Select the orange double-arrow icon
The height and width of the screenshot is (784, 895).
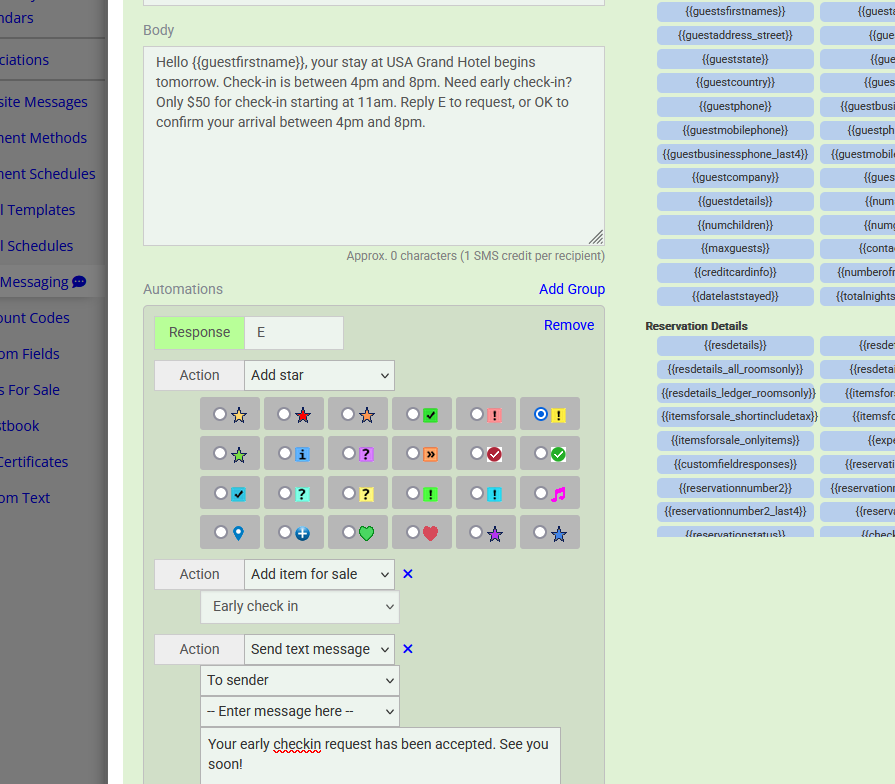413,453
